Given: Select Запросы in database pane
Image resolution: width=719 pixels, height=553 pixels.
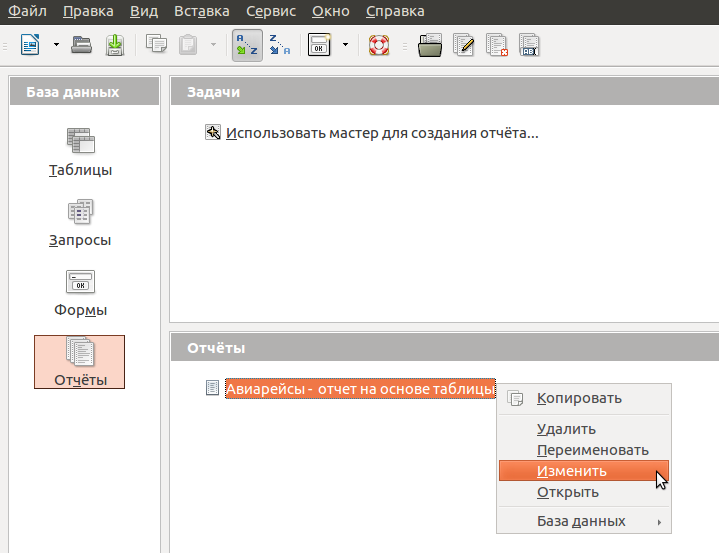Looking at the screenshot, I should pos(80,223).
